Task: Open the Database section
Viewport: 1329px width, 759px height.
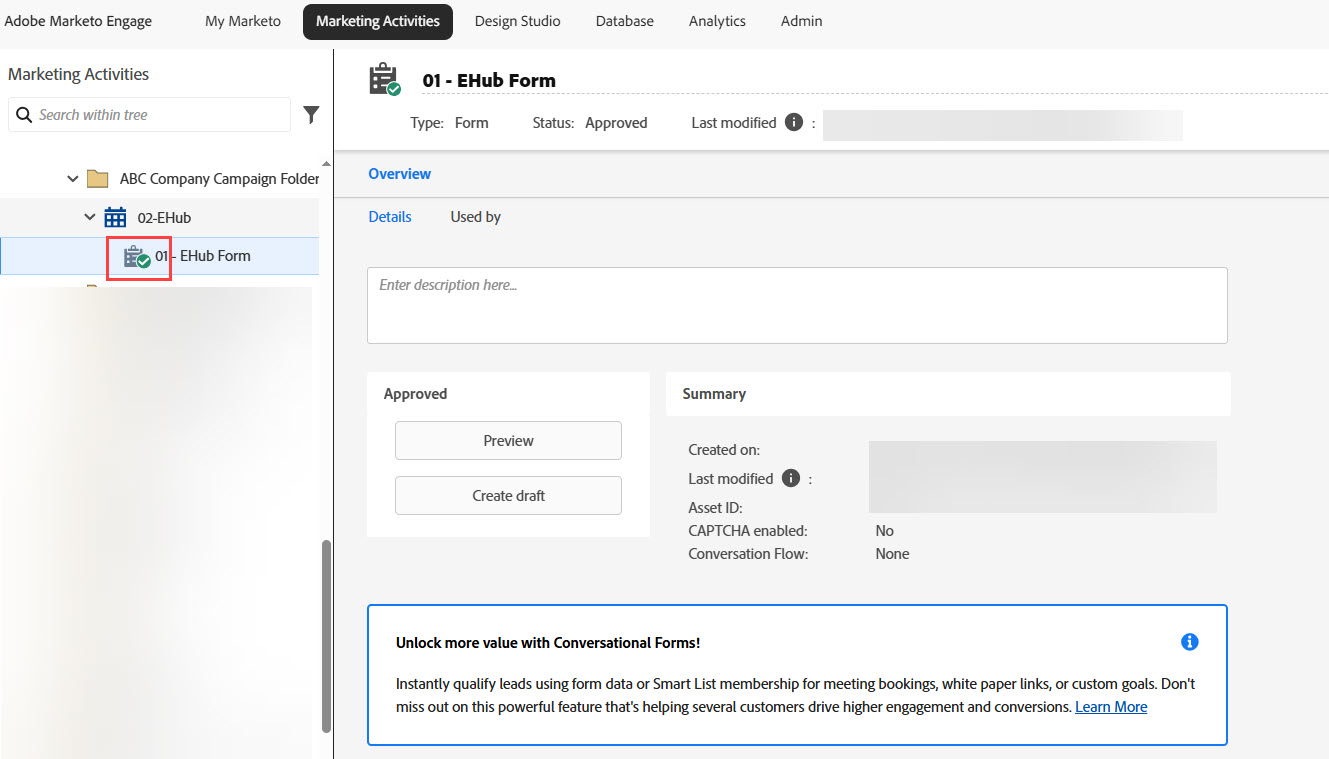Action: [624, 21]
